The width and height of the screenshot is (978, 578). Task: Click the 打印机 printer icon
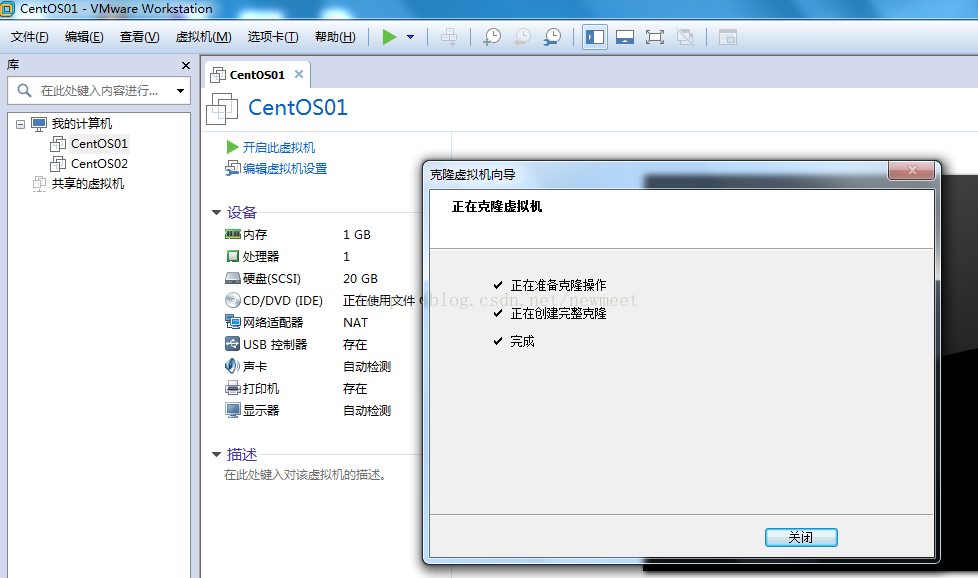click(x=233, y=388)
